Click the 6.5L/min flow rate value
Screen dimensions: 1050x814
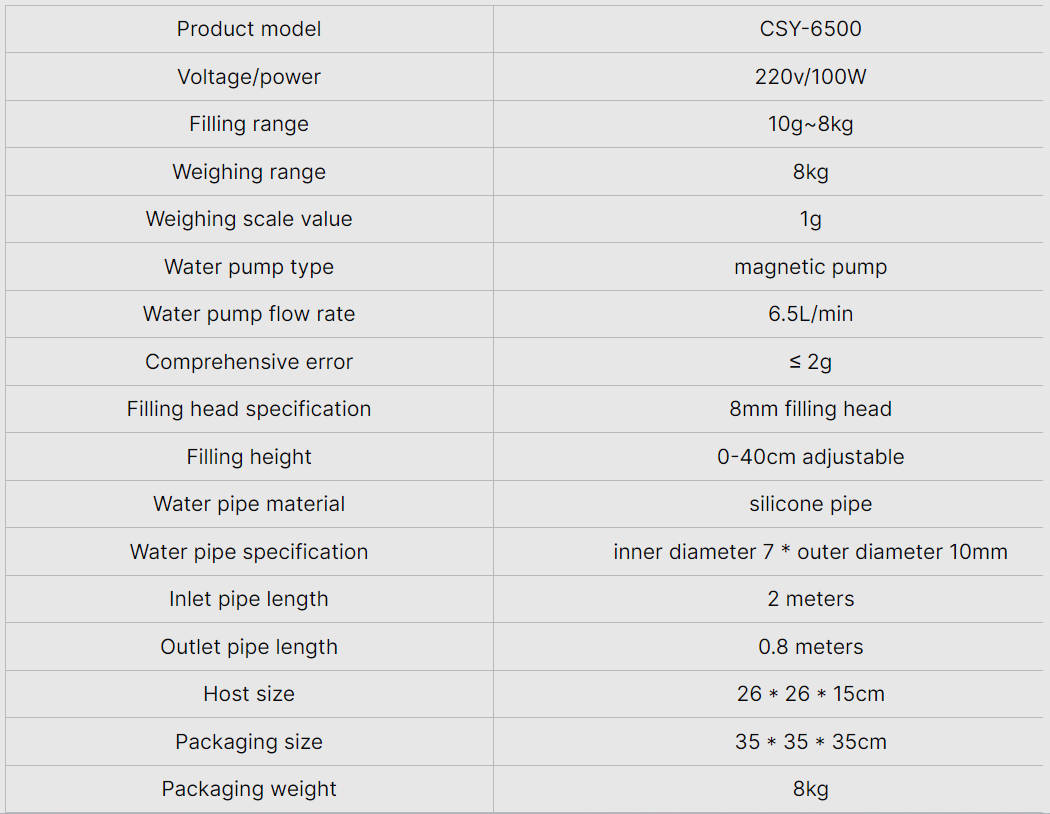pyautogui.click(x=810, y=314)
